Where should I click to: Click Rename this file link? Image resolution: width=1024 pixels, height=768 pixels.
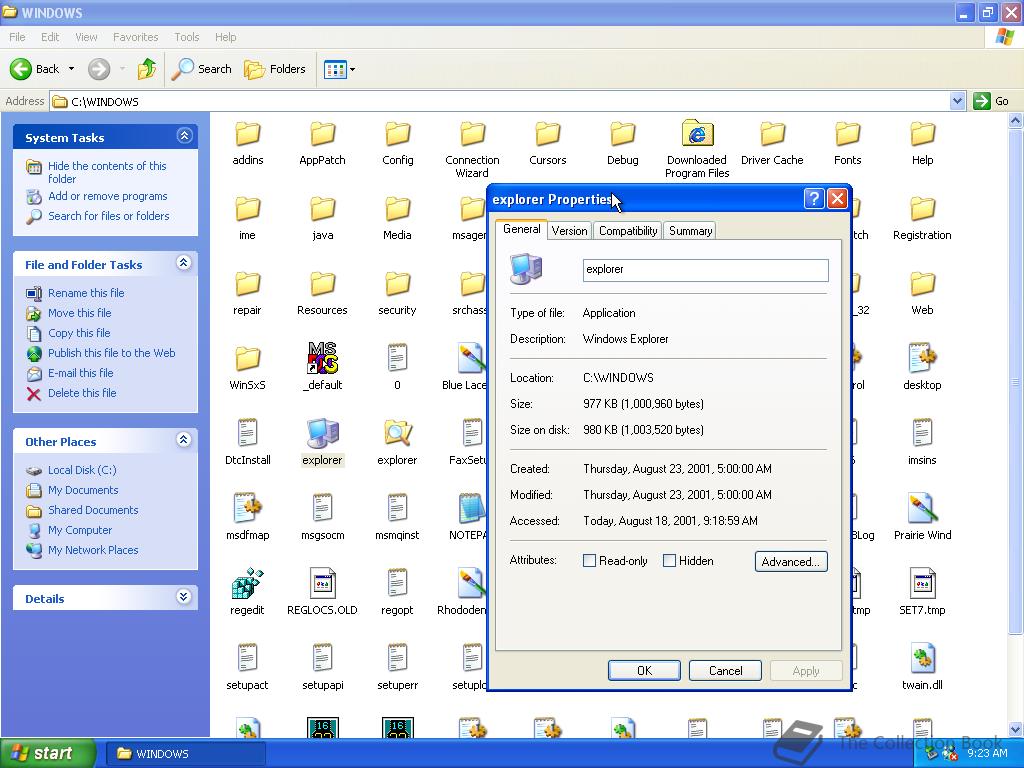click(86, 293)
